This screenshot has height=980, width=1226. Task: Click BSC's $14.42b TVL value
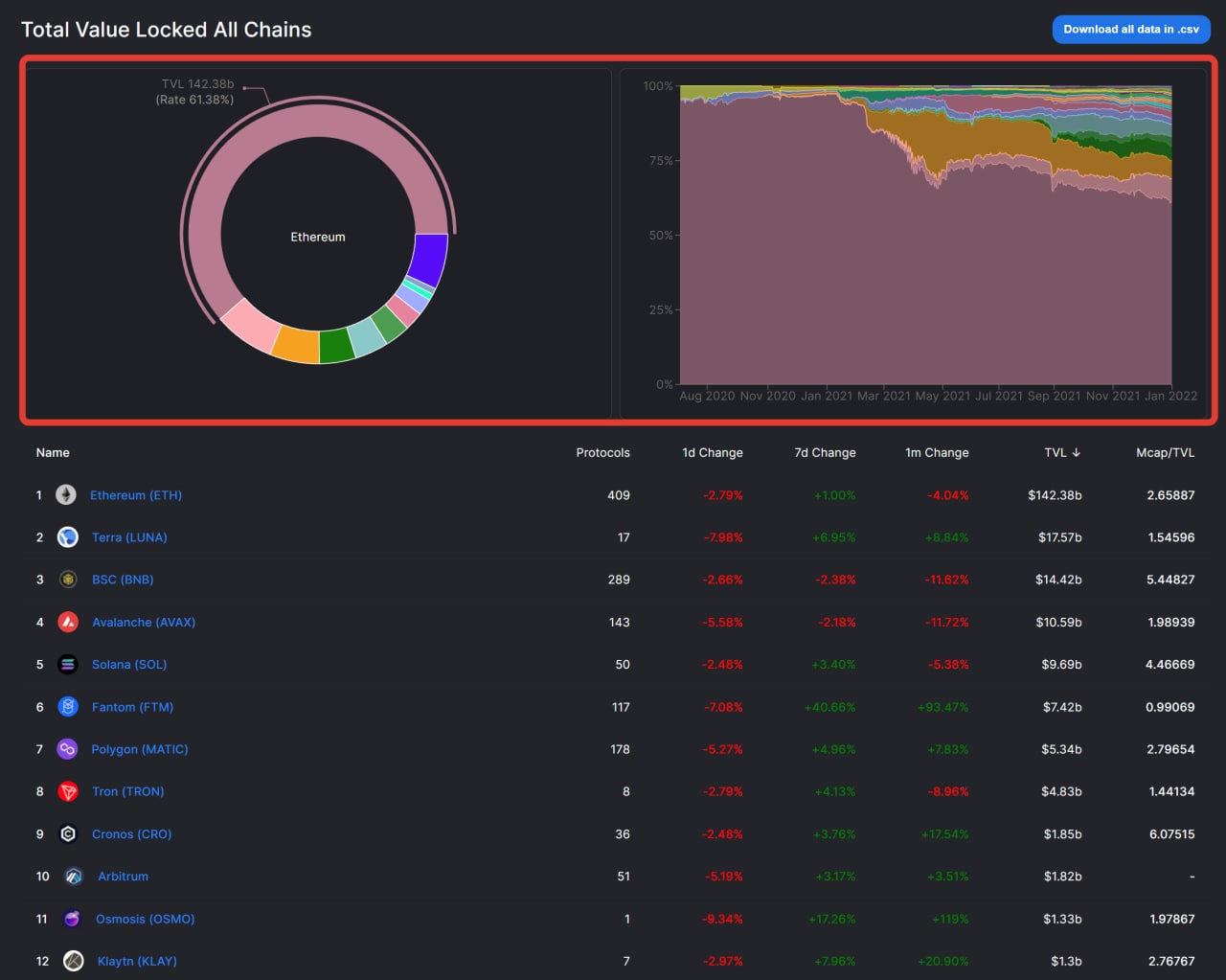[1058, 580]
